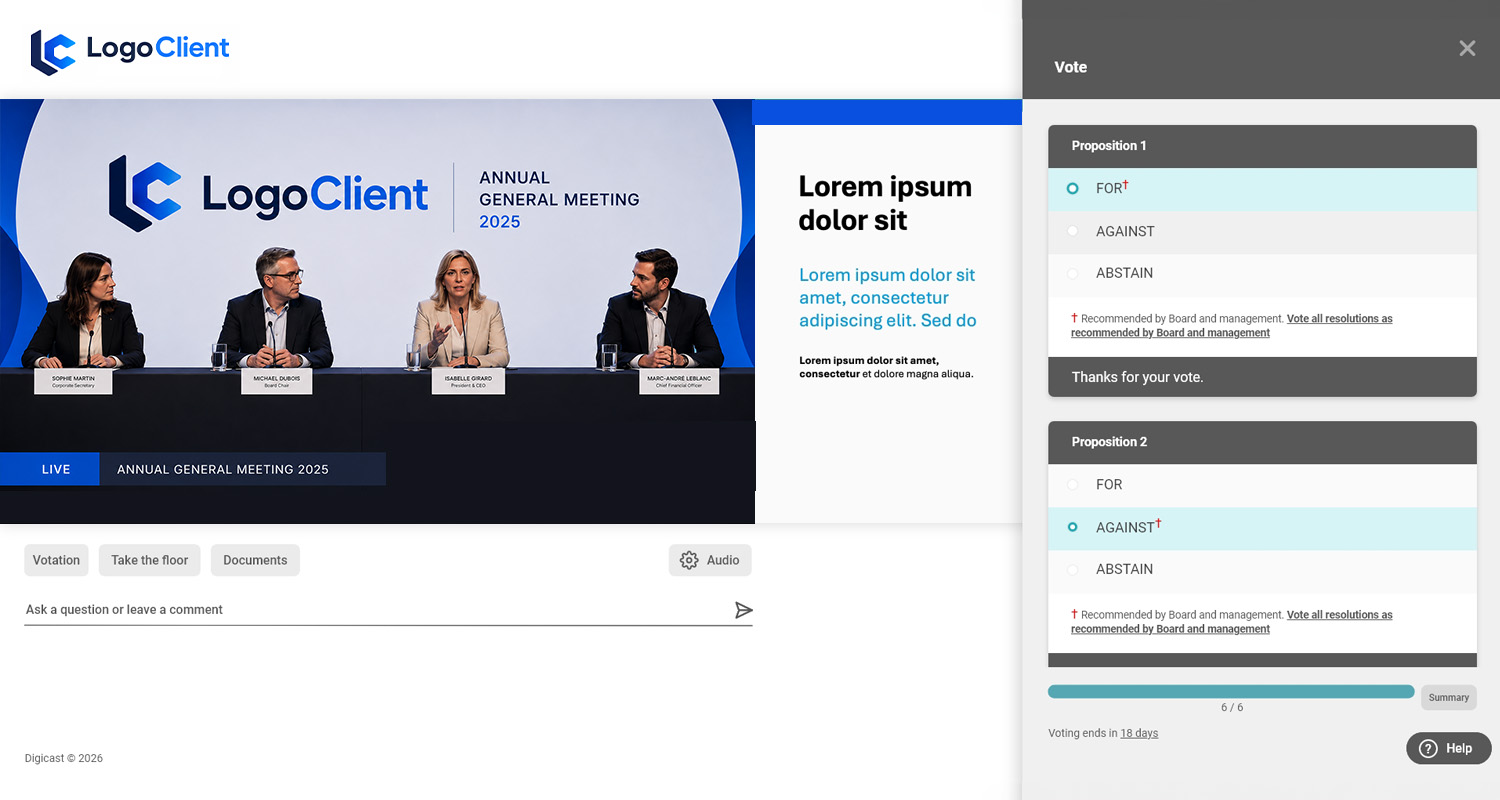
Task: Click the Proposition 1 recommended-vote link
Action: coord(1232,326)
